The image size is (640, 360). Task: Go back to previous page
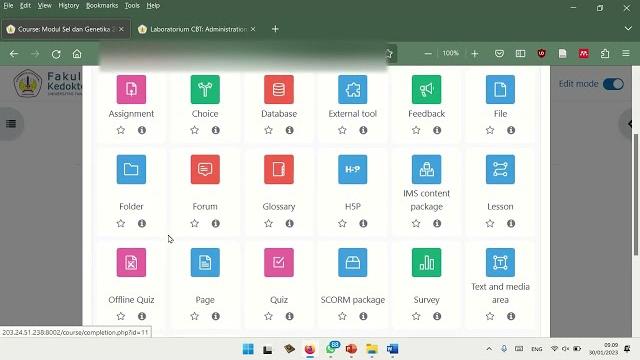click(x=14, y=54)
